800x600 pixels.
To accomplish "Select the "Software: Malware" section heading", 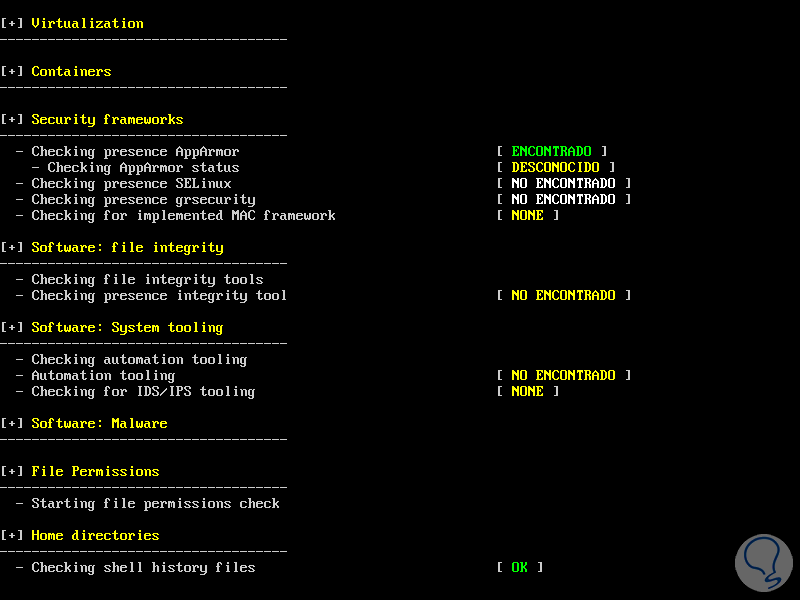I will point(99,423).
